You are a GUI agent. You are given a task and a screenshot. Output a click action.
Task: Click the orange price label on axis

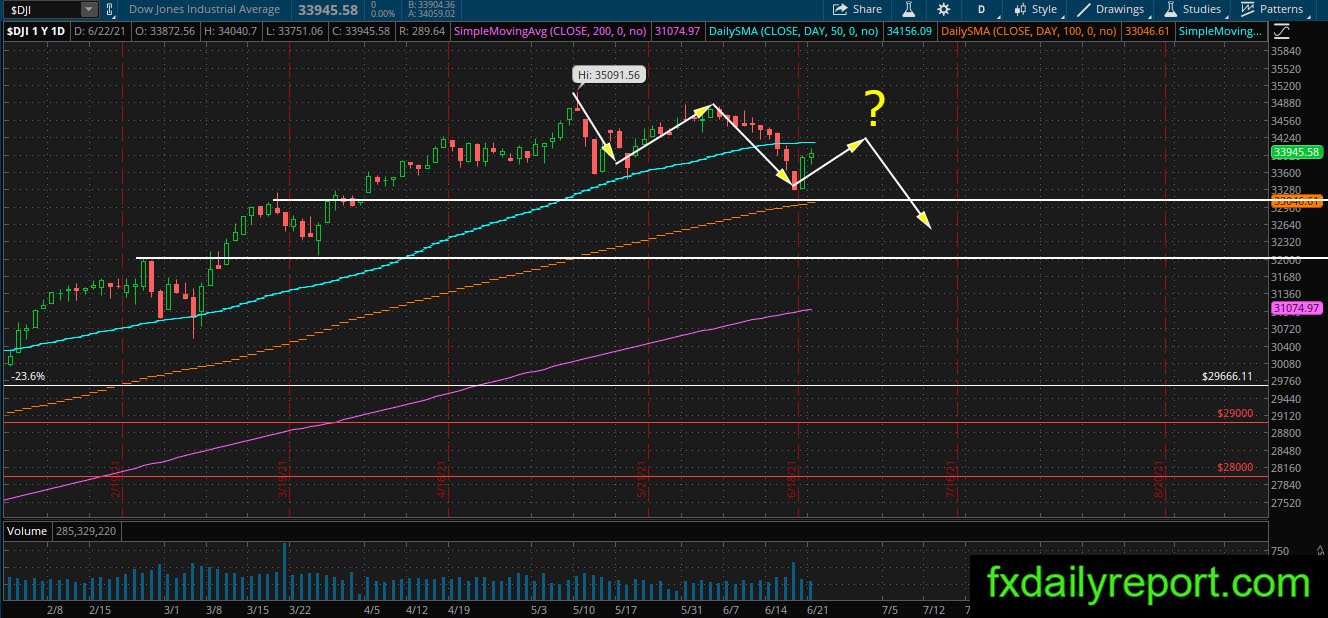[x=1298, y=201]
